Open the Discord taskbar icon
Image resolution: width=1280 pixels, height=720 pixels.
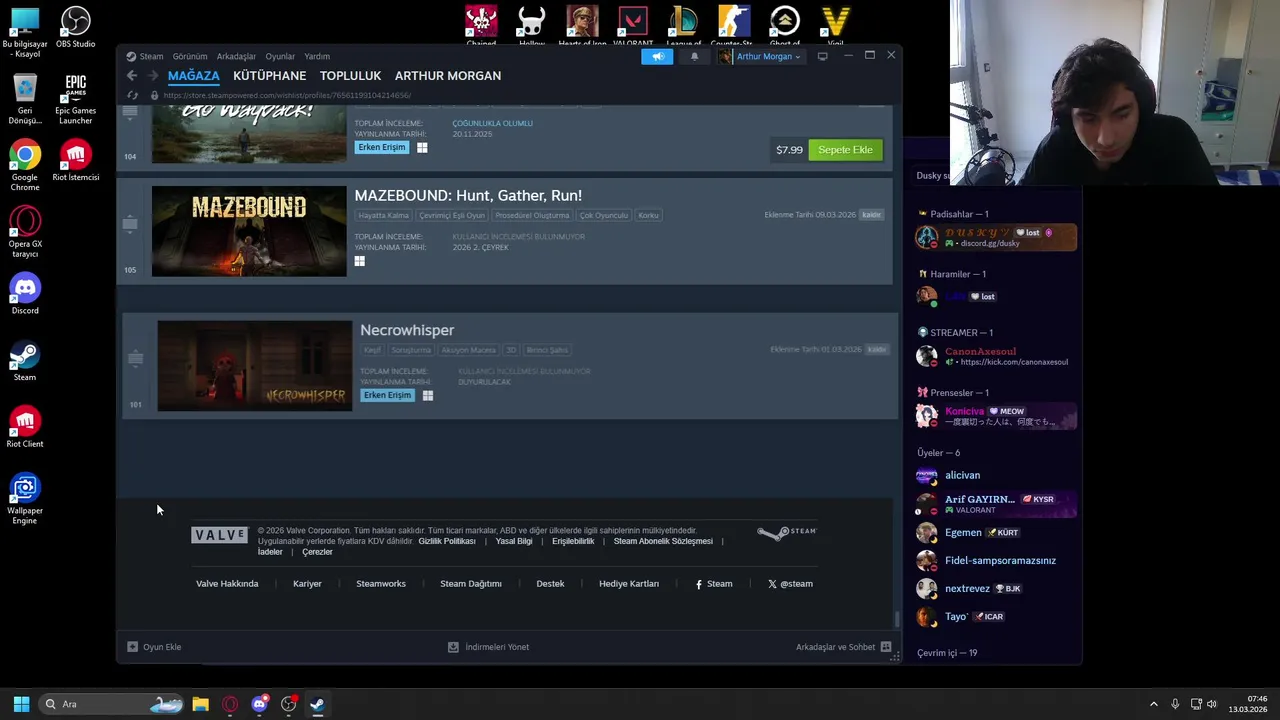point(260,704)
